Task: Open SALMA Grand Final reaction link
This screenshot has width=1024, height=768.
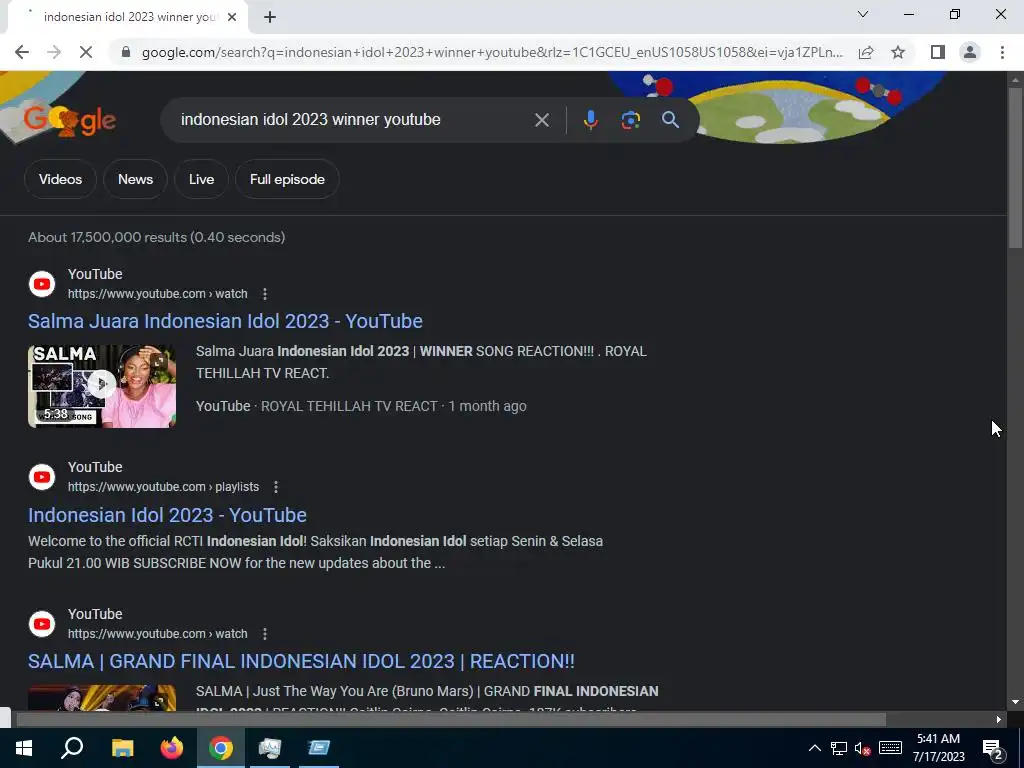Action: click(301, 662)
